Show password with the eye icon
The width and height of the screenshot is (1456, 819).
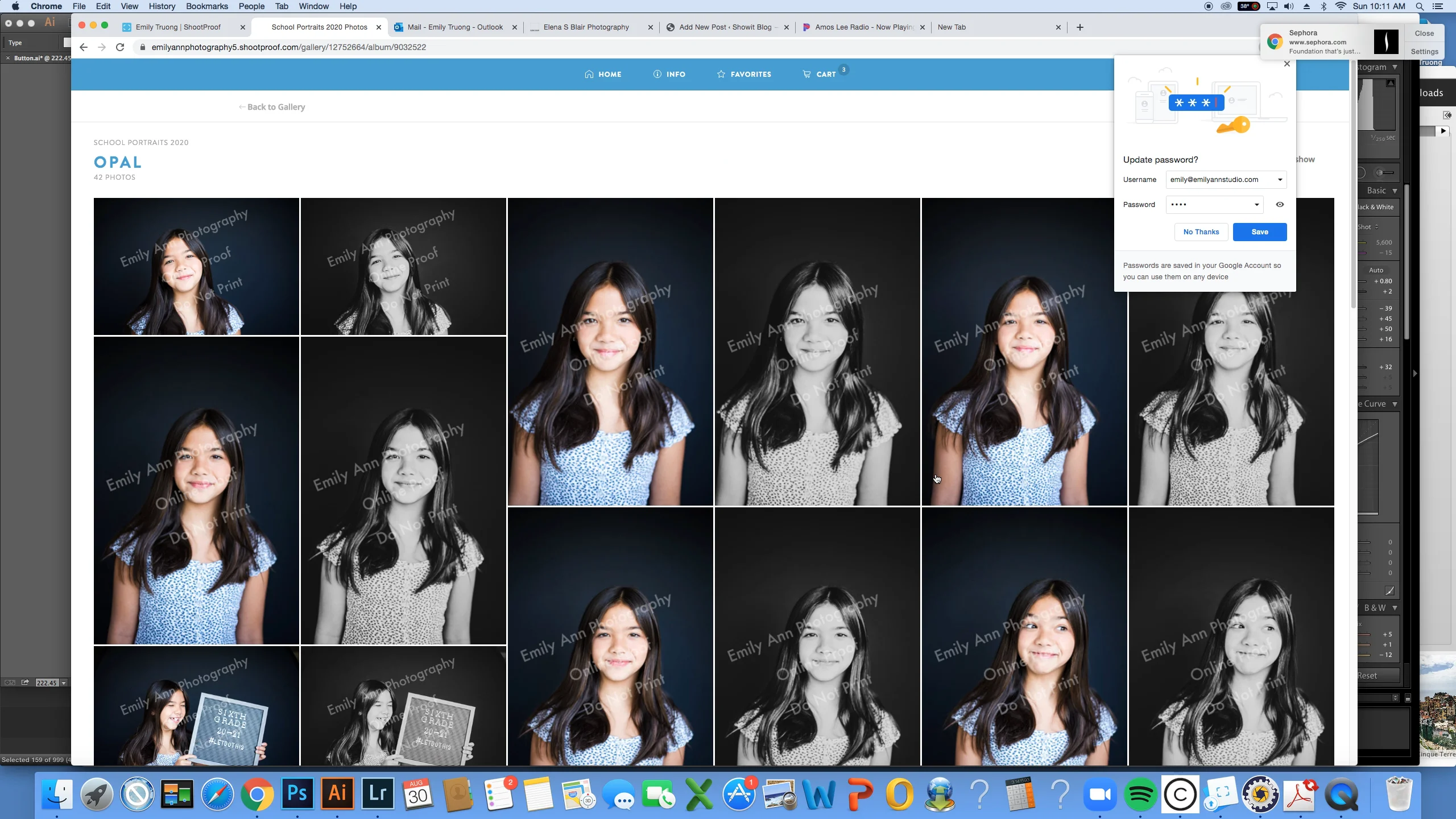point(1280,205)
